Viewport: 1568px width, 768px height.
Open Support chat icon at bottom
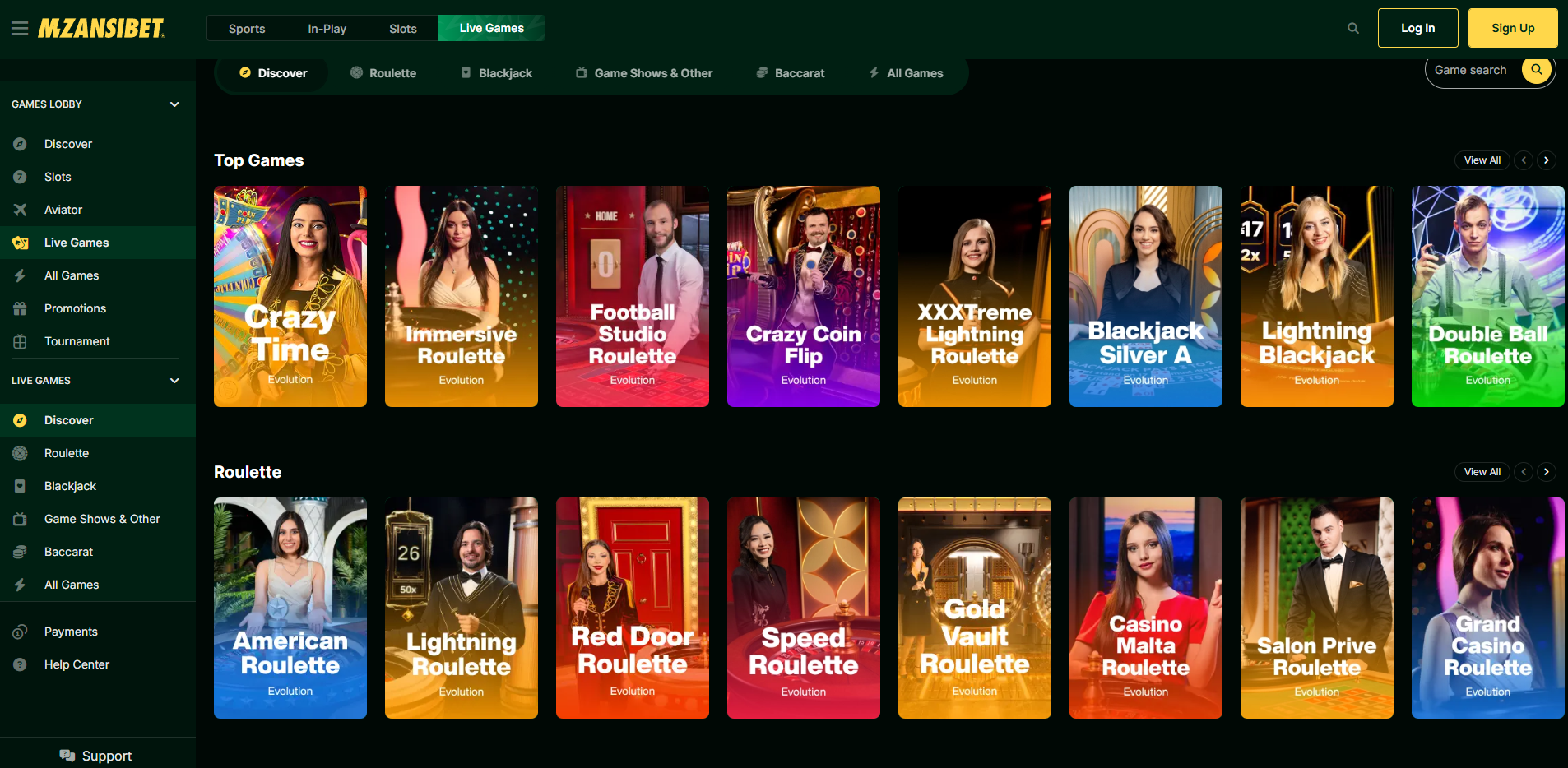point(67,756)
